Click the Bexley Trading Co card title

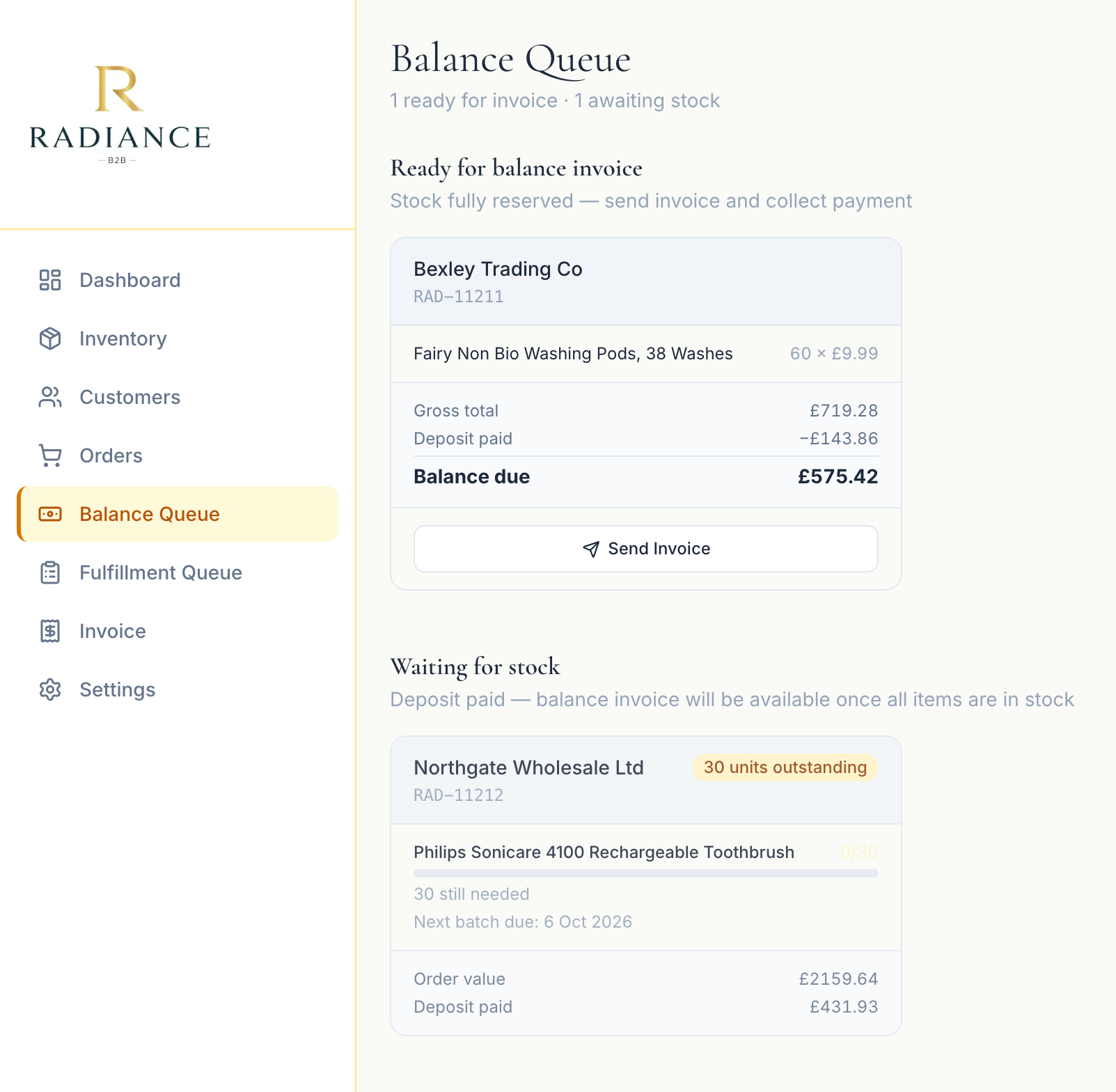pyautogui.click(x=498, y=269)
